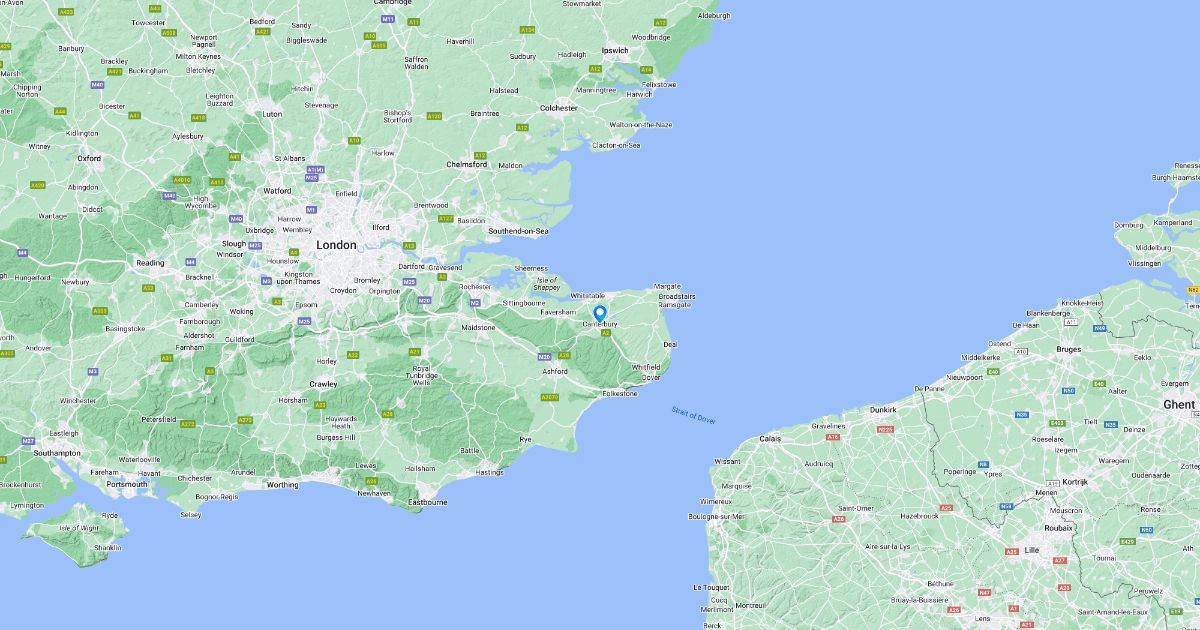
Task: Click the Dunkirk town label
Action: point(883,410)
